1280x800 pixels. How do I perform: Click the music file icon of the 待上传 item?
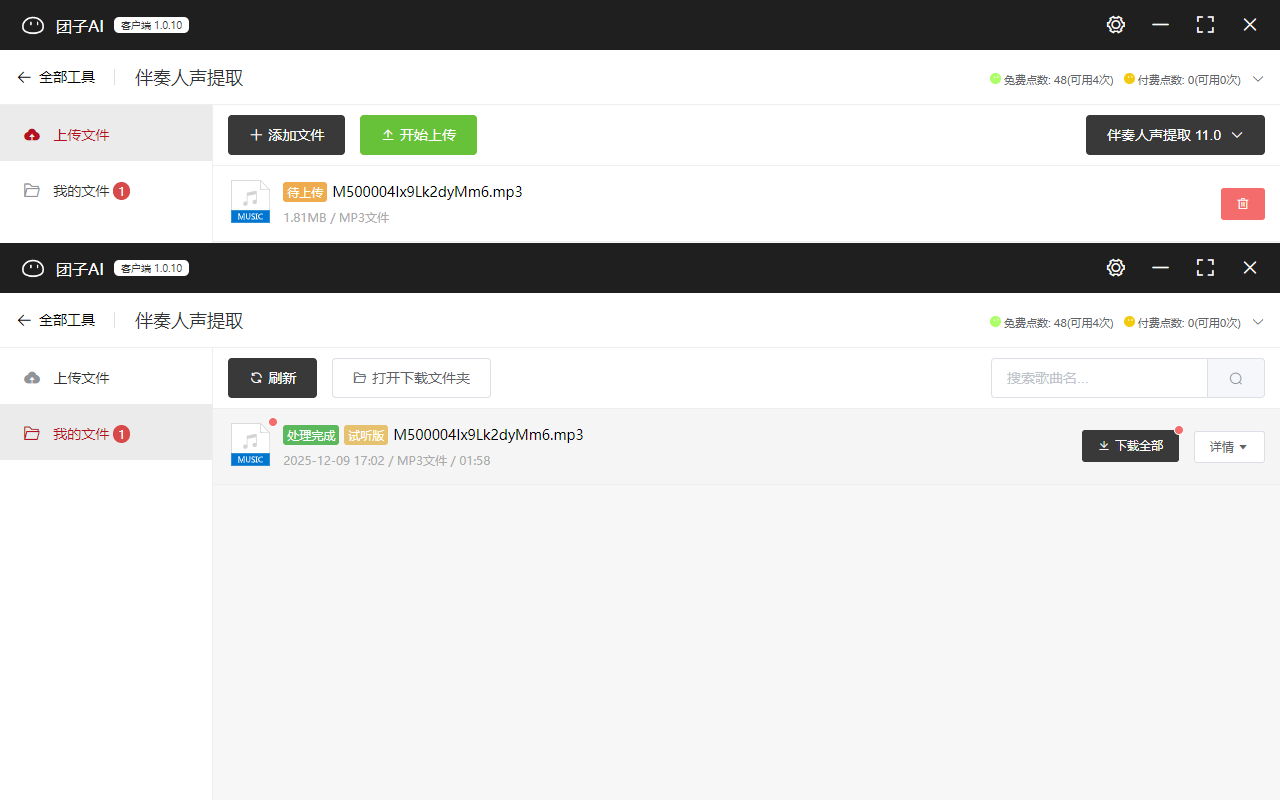coord(250,202)
